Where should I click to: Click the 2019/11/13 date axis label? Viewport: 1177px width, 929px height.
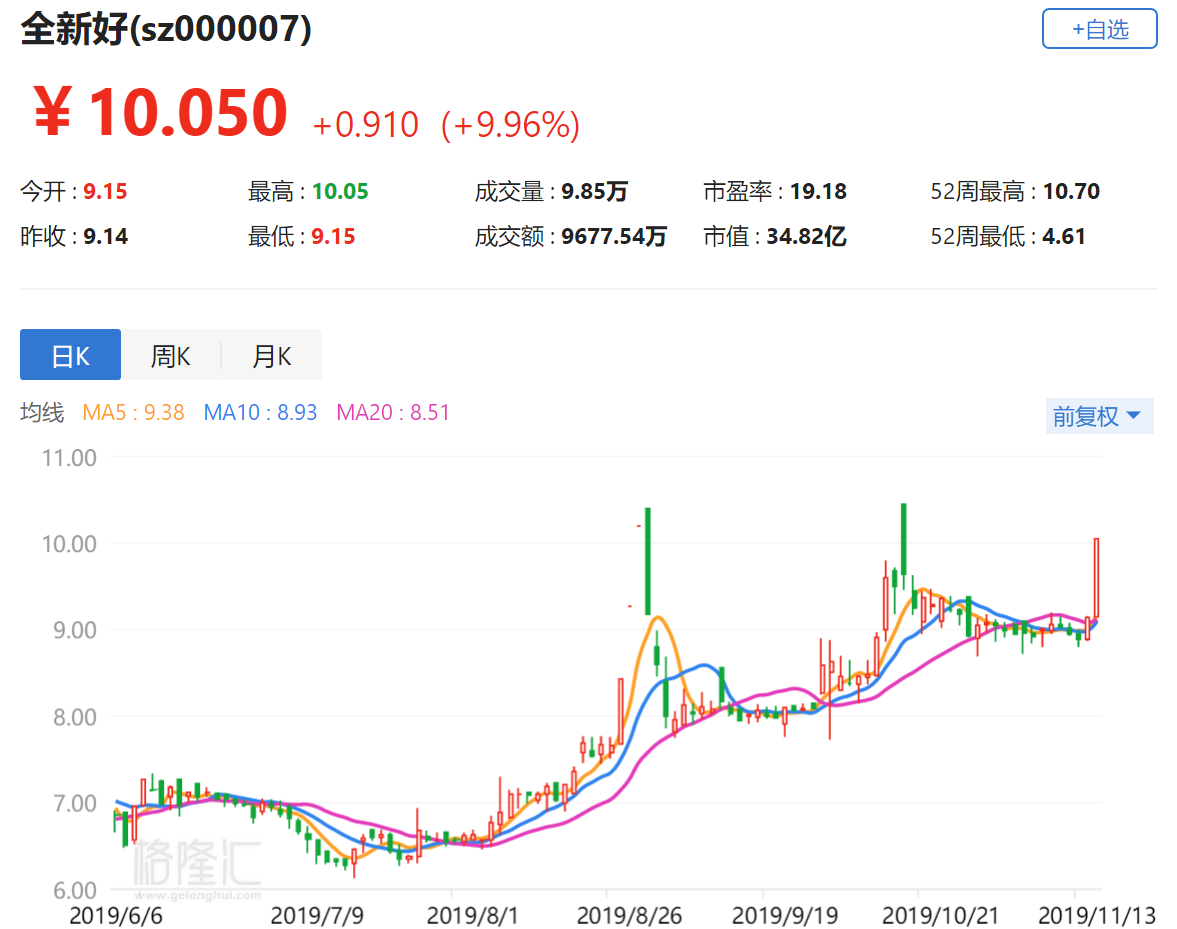pyautogui.click(x=1097, y=915)
